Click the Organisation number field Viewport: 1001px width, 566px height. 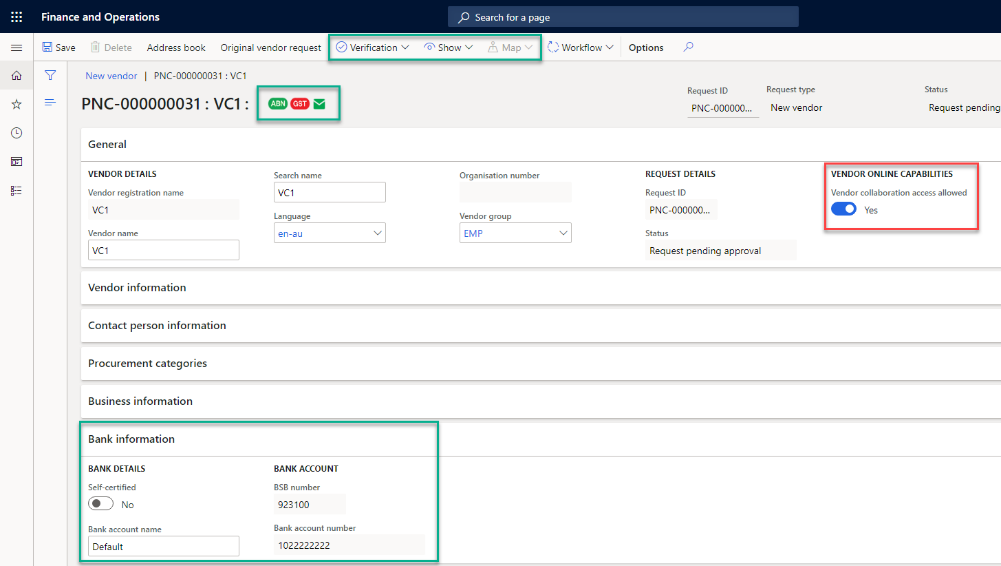click(515, 192)
